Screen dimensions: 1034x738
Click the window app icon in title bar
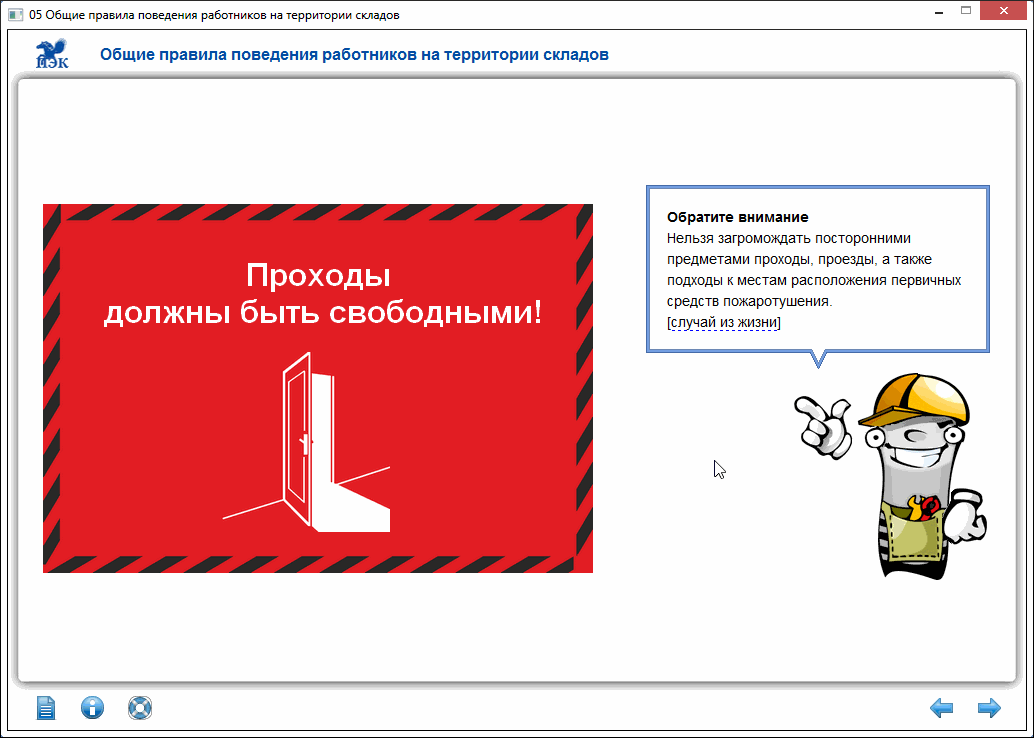click(16, 15)
